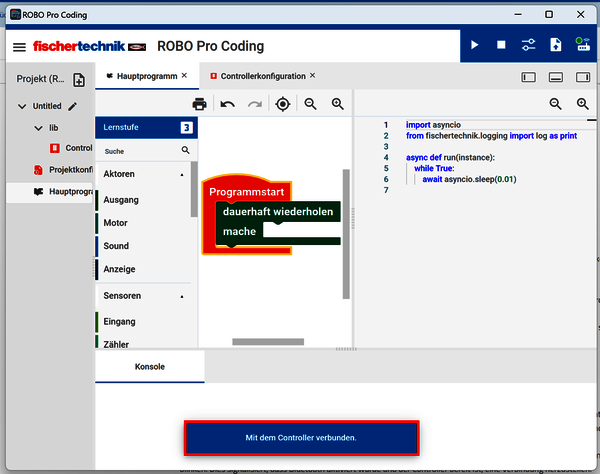Click code line with while True
The image size is (600, 474).
point(434,168)
